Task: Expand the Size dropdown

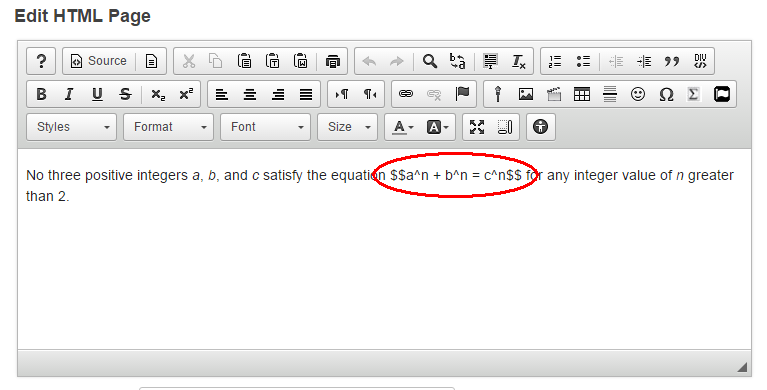Action: click(347, 127)
